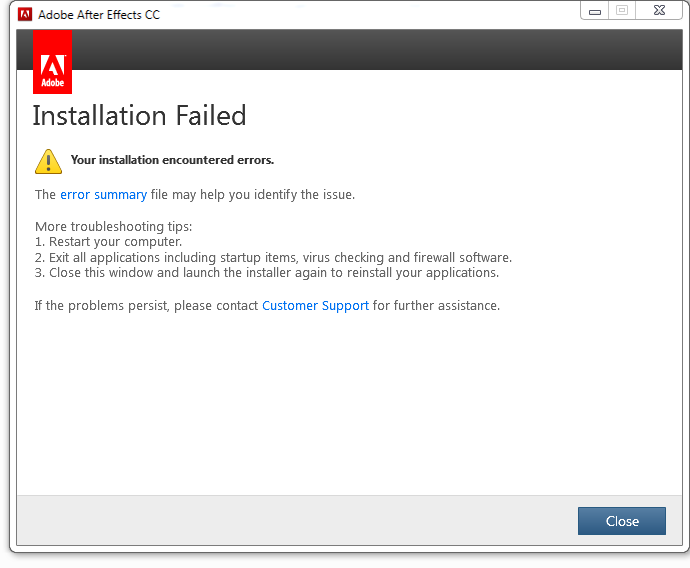Click the 'More troubleshooting tips:' line

114,227
